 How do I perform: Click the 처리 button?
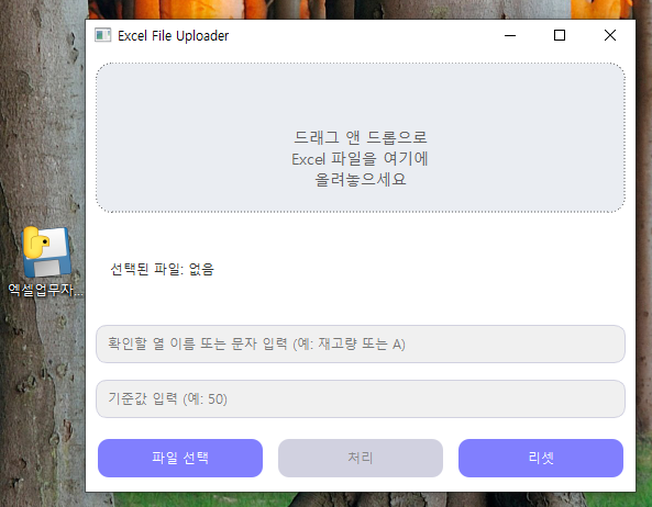(x=360, y=458)
